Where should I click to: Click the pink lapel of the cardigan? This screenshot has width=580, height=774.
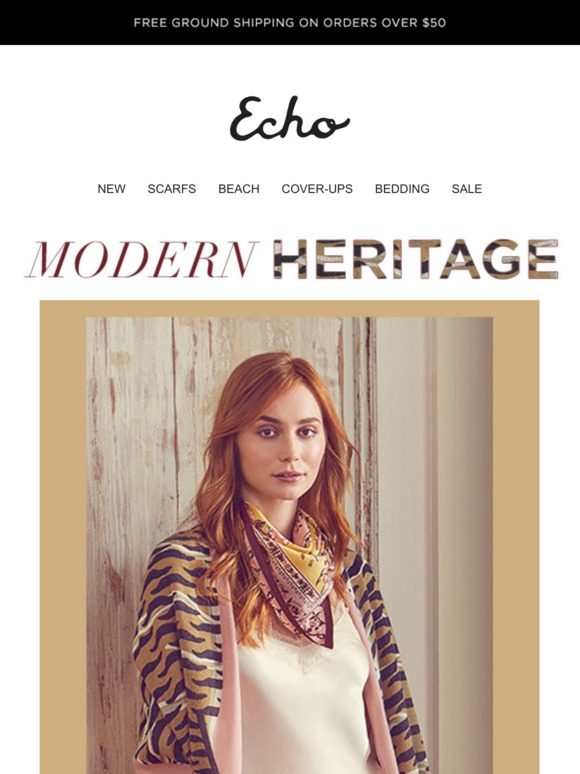[x=228, y=681]
